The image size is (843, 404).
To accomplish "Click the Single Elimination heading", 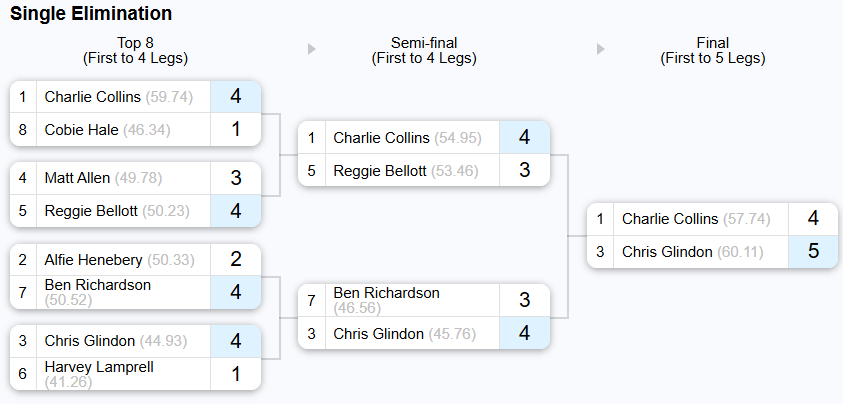I will tap(91, 13).
